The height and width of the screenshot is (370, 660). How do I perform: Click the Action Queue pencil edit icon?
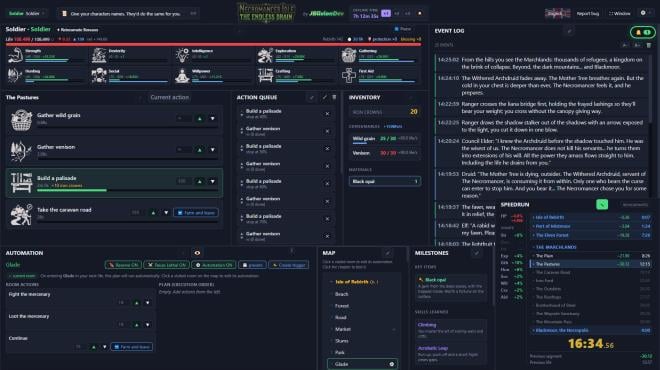click(x=325, y=97)
